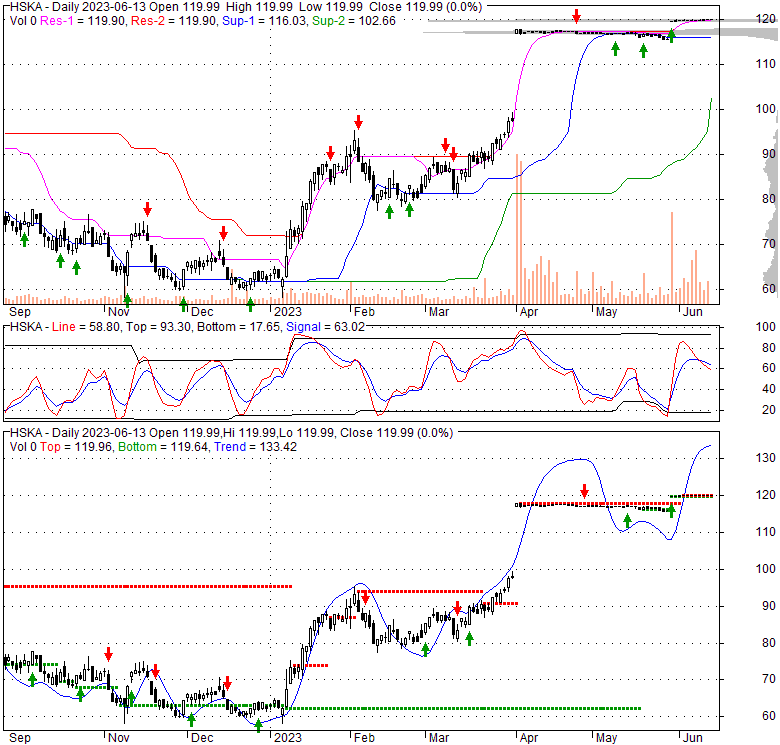Click the tall volume bar in late May

click(x=672, y=258)
